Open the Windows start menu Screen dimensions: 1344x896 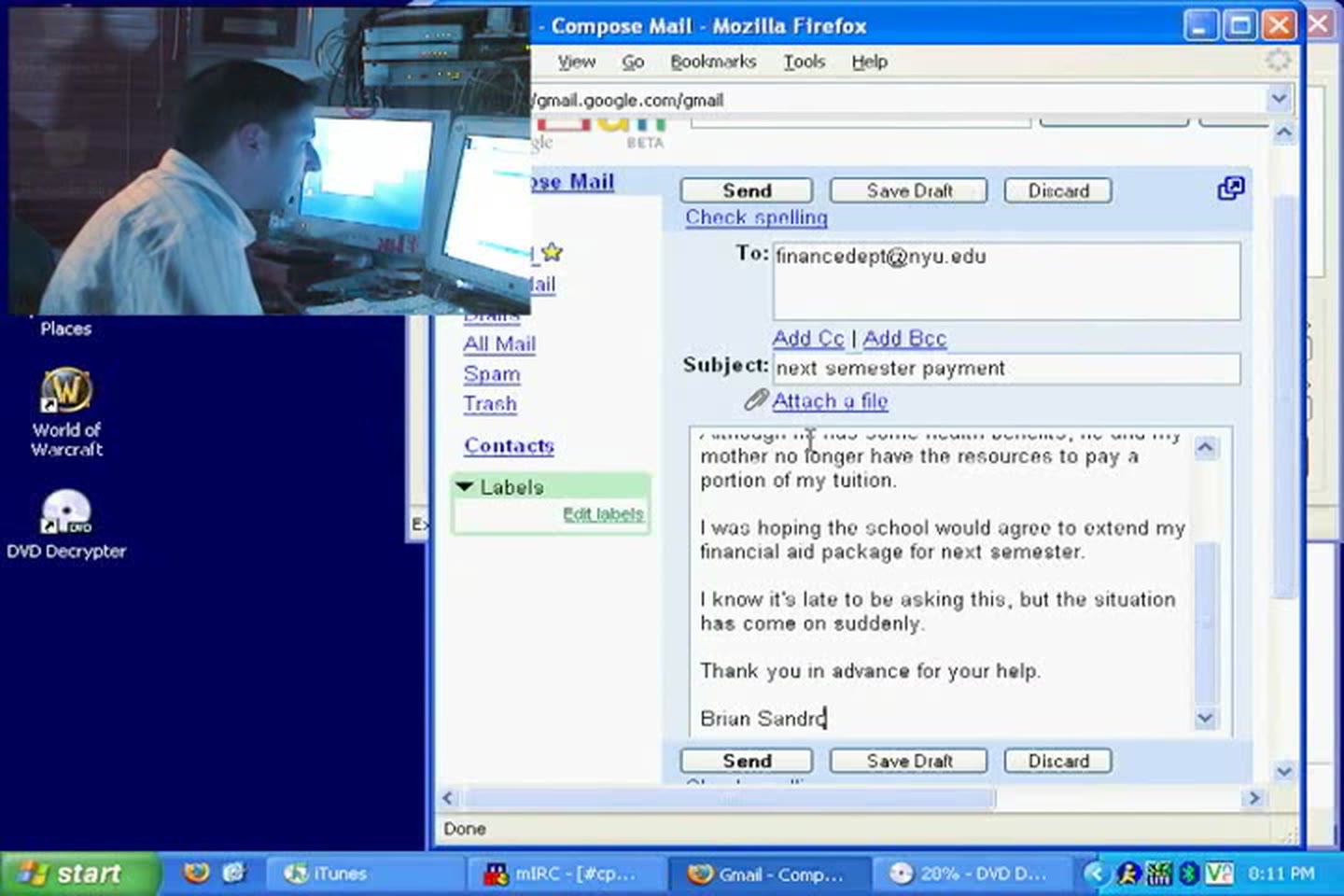click(78, 874)
